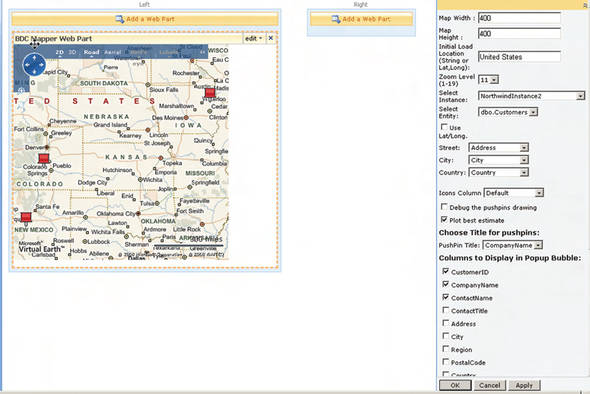Viewport: 590px width, 394px height.
Task: Check PostalCode column checkbox
Action: click(x=446, y=362)
